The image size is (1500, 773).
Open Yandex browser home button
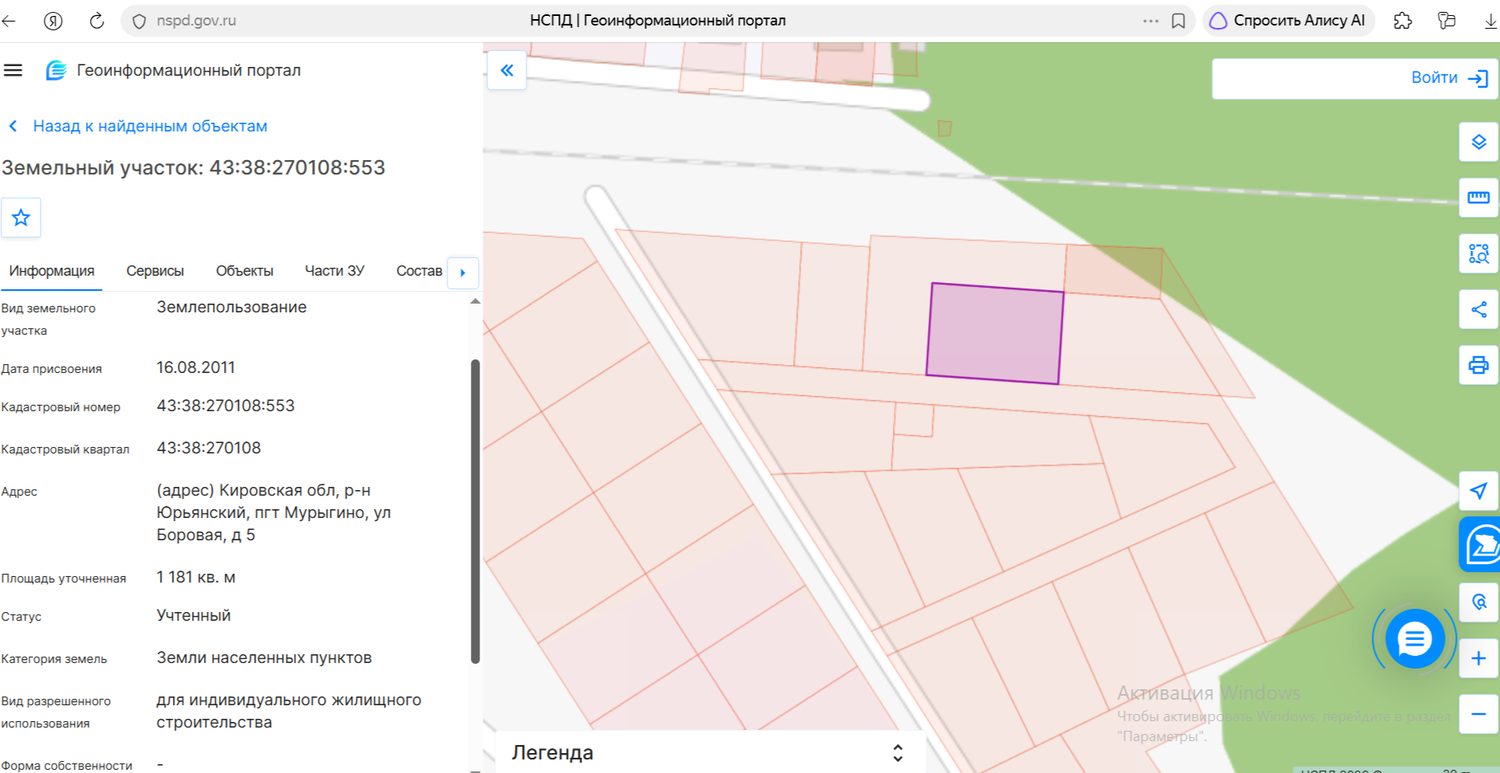(53, 20)
